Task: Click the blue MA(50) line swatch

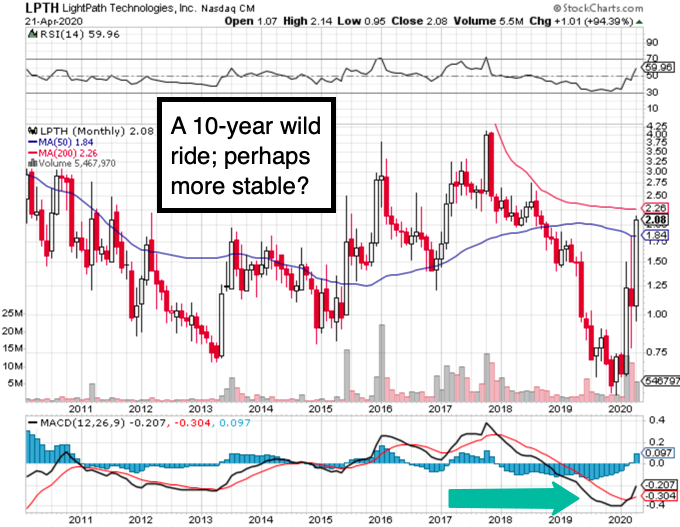Action: pos(33,142)
